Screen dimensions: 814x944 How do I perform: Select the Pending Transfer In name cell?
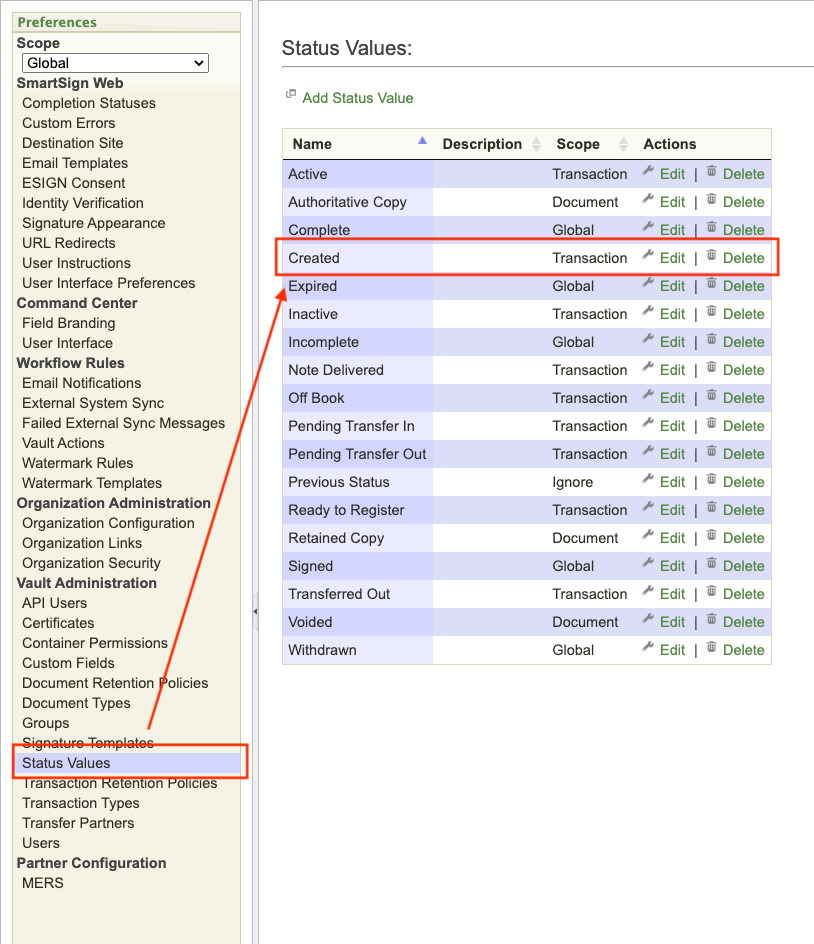[x=358, y=426]
